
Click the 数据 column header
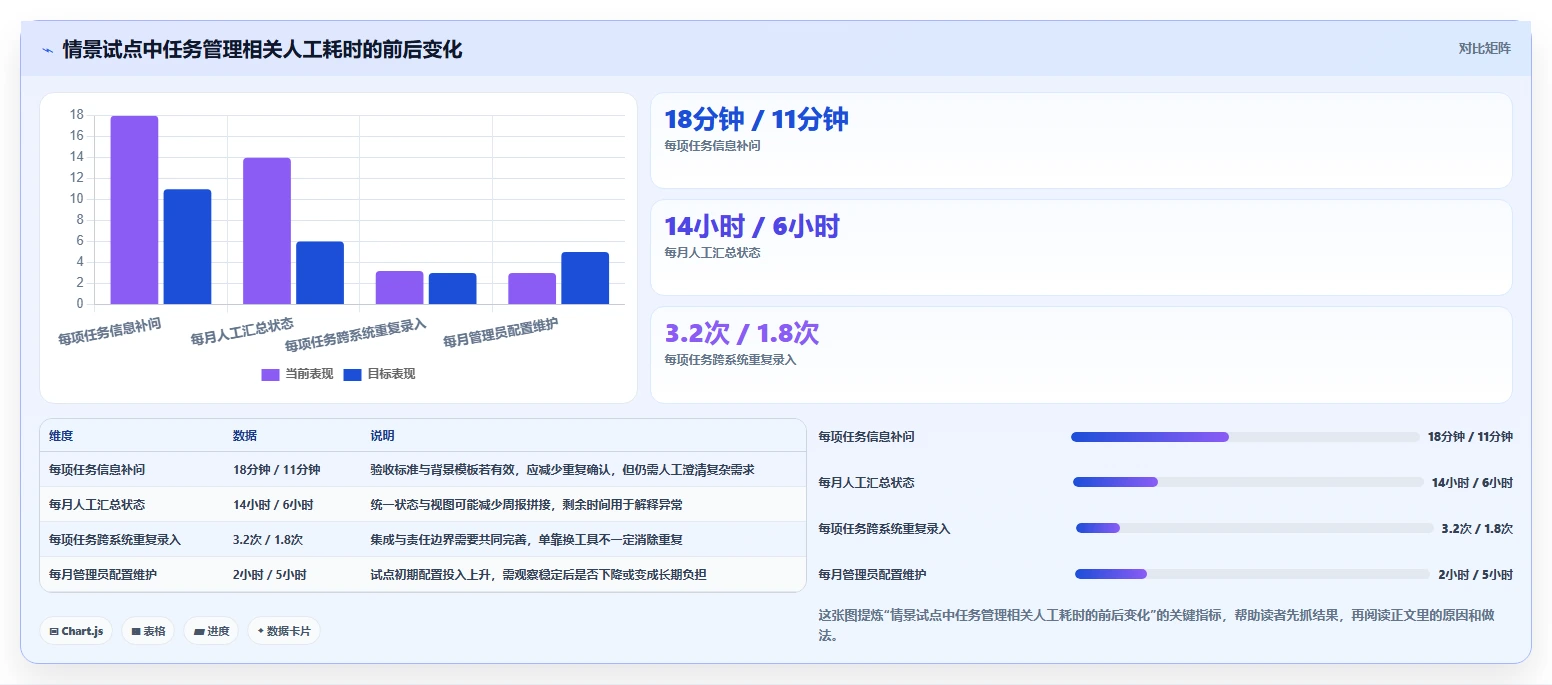point(245,436)
